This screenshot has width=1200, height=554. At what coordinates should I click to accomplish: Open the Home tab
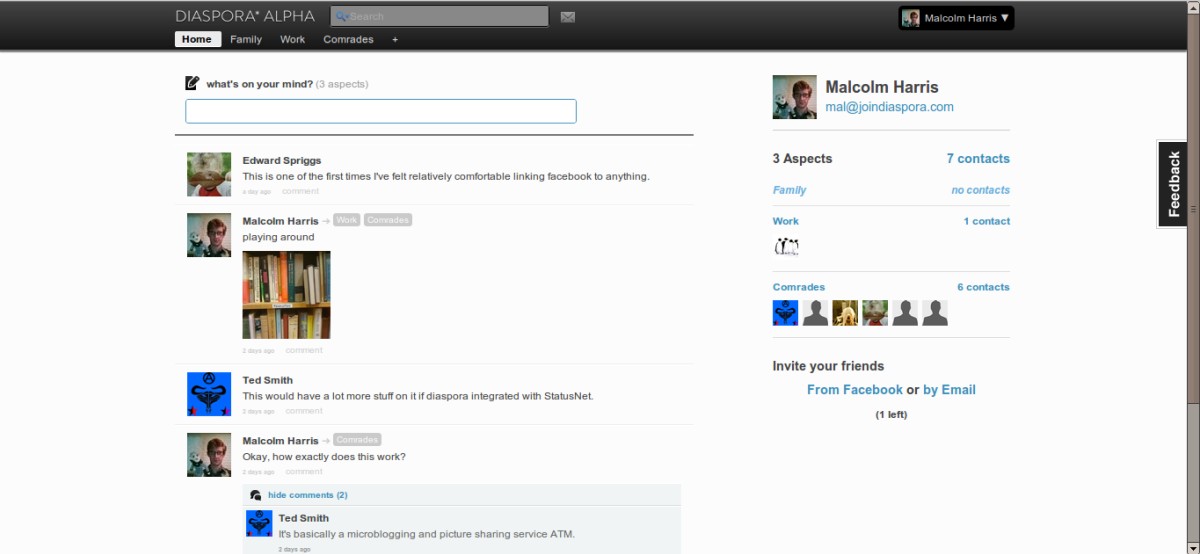tap(197, 40)
